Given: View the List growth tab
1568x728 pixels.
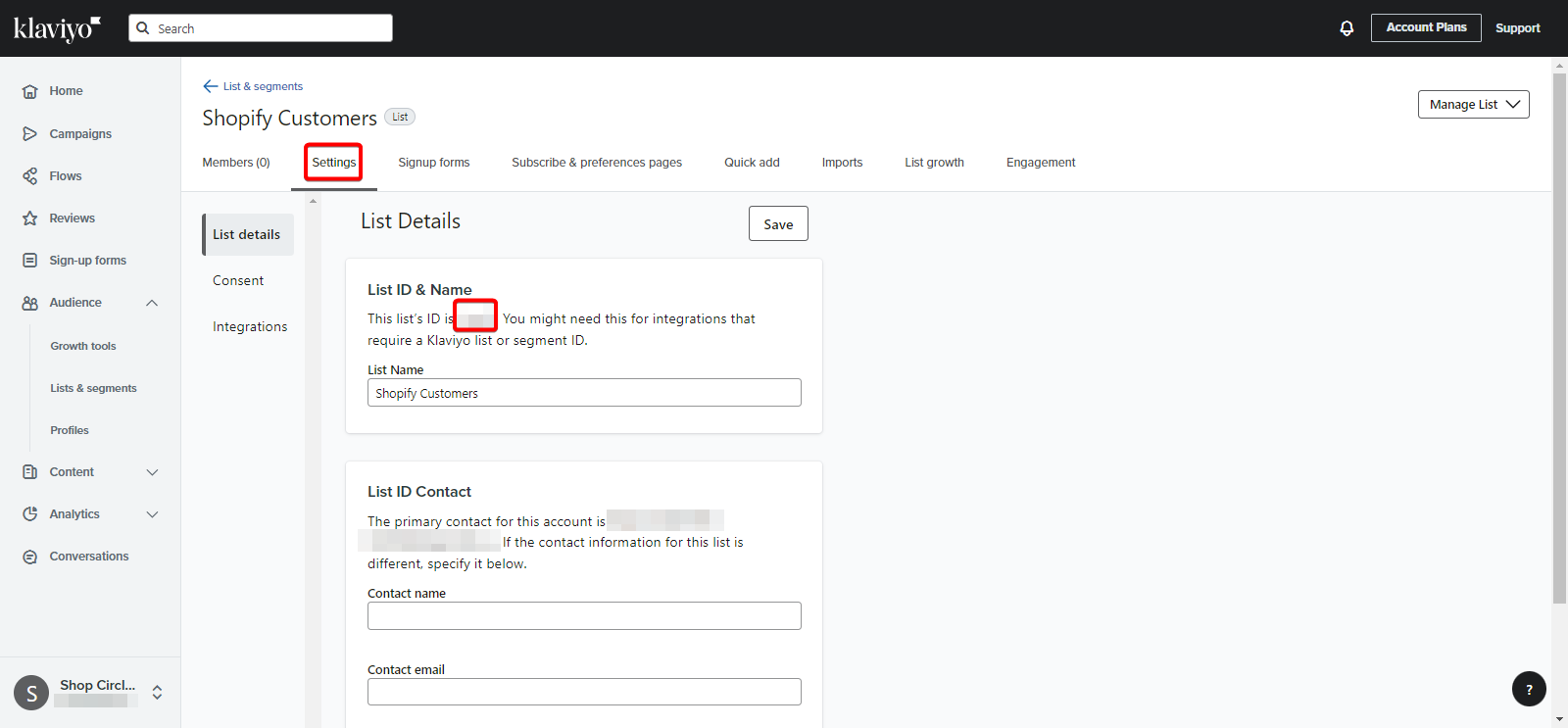Looking at the screenshot, I should point(934,163).
